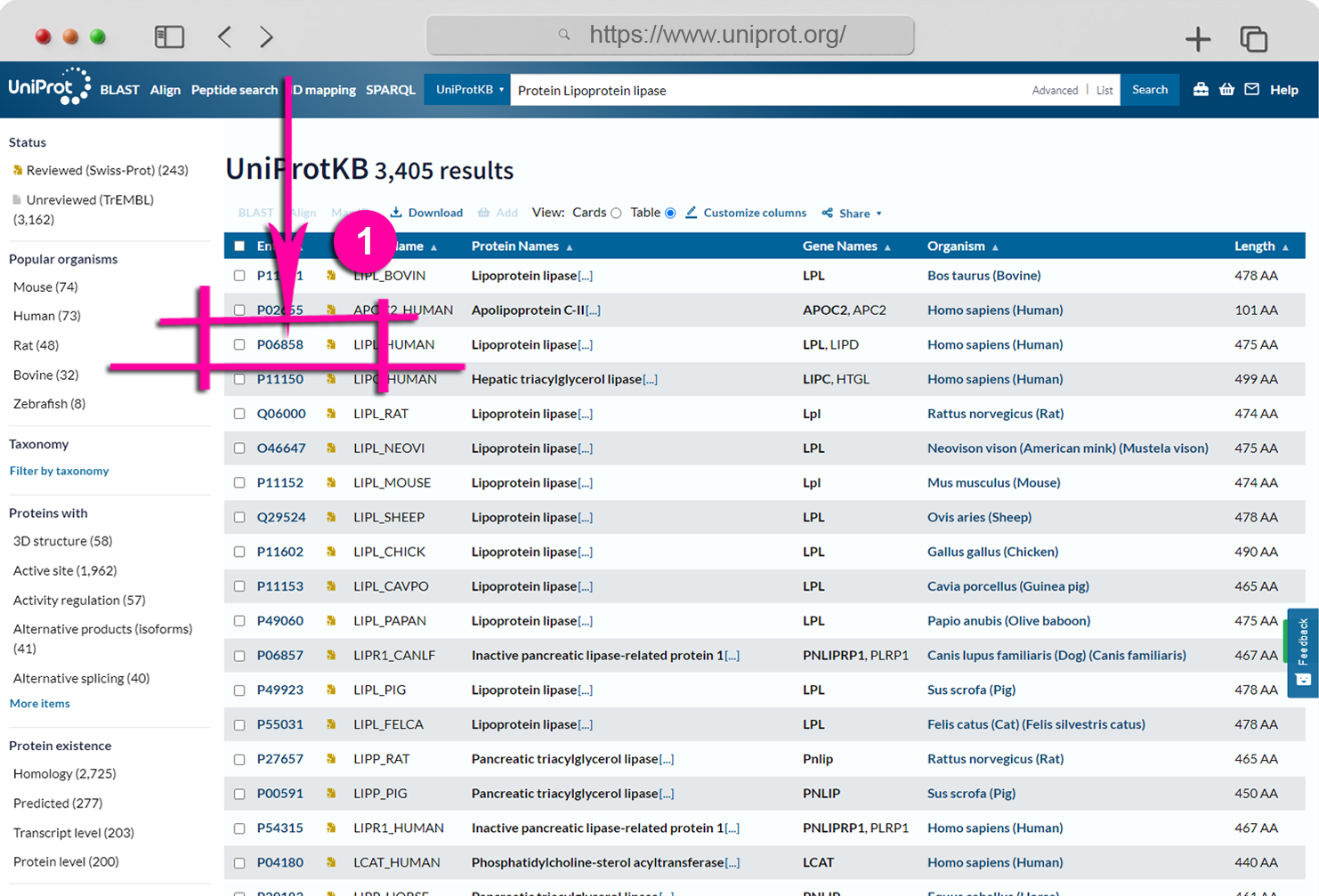
Task: Toggle the browser sidebar icon
Action: pyautogui.click(x=169, y=36)
